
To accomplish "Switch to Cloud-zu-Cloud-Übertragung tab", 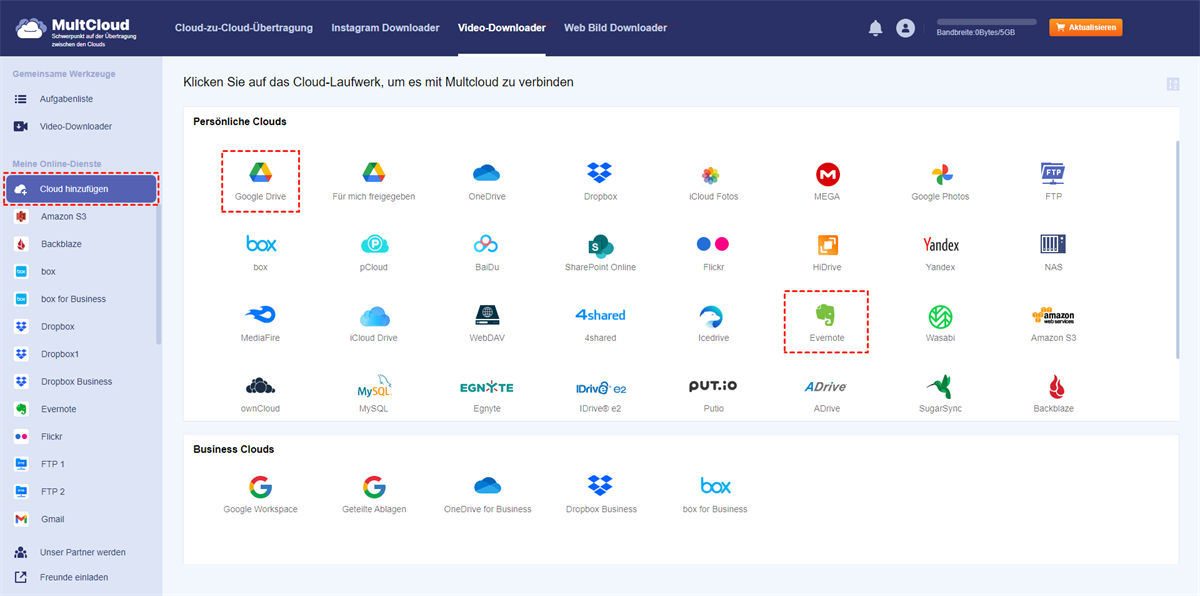I will [244, 28].
